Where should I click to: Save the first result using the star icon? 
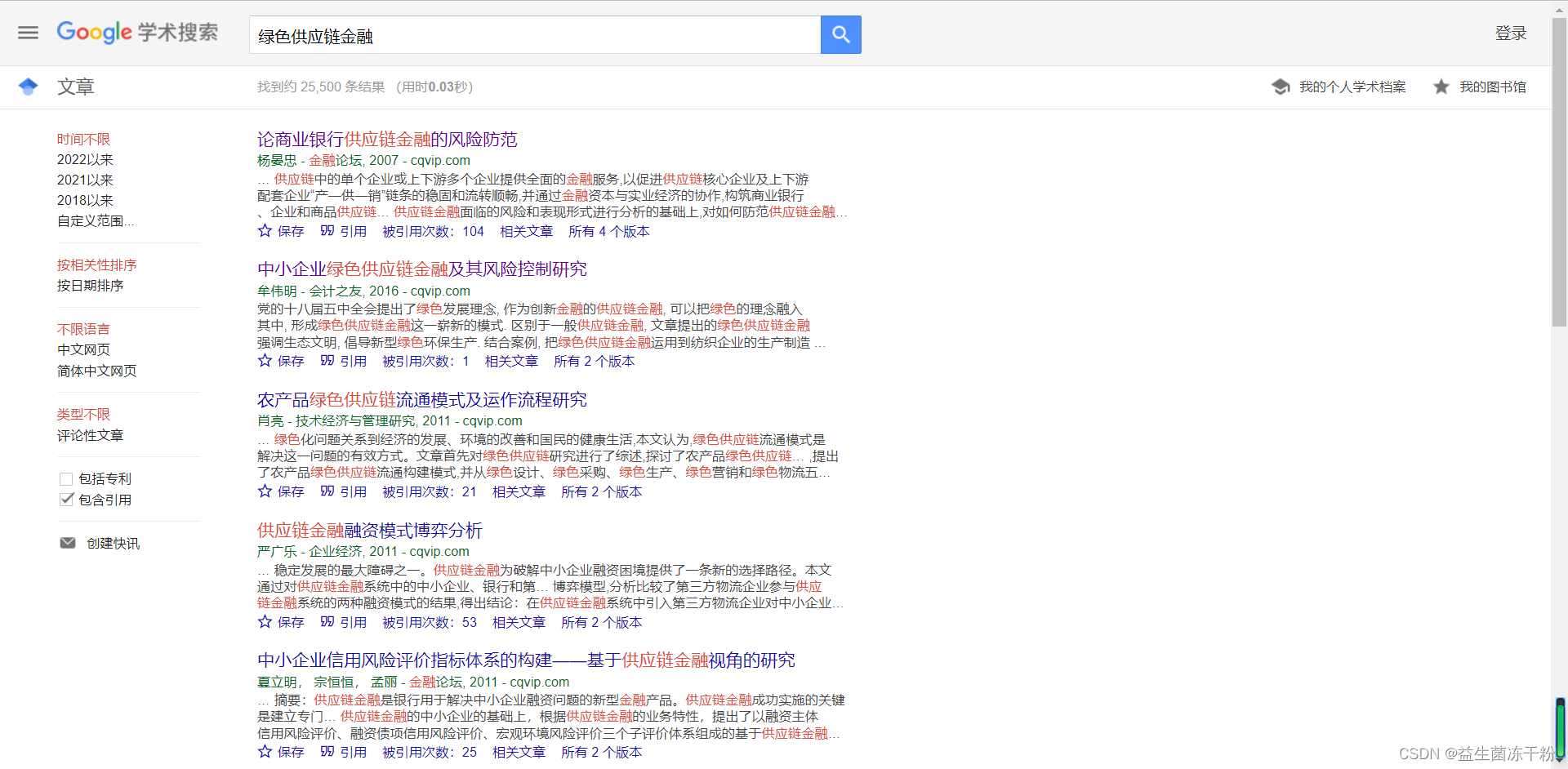(x=263, y=231)
